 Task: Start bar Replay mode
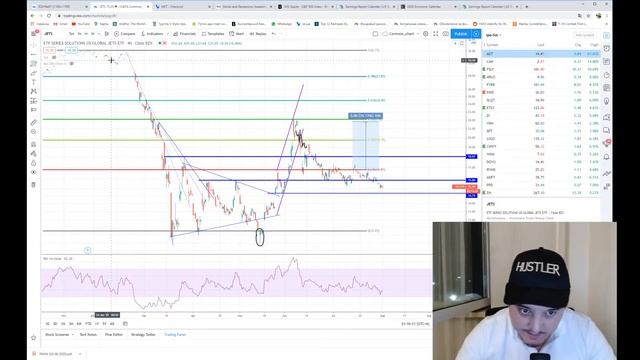coord(258,33)
